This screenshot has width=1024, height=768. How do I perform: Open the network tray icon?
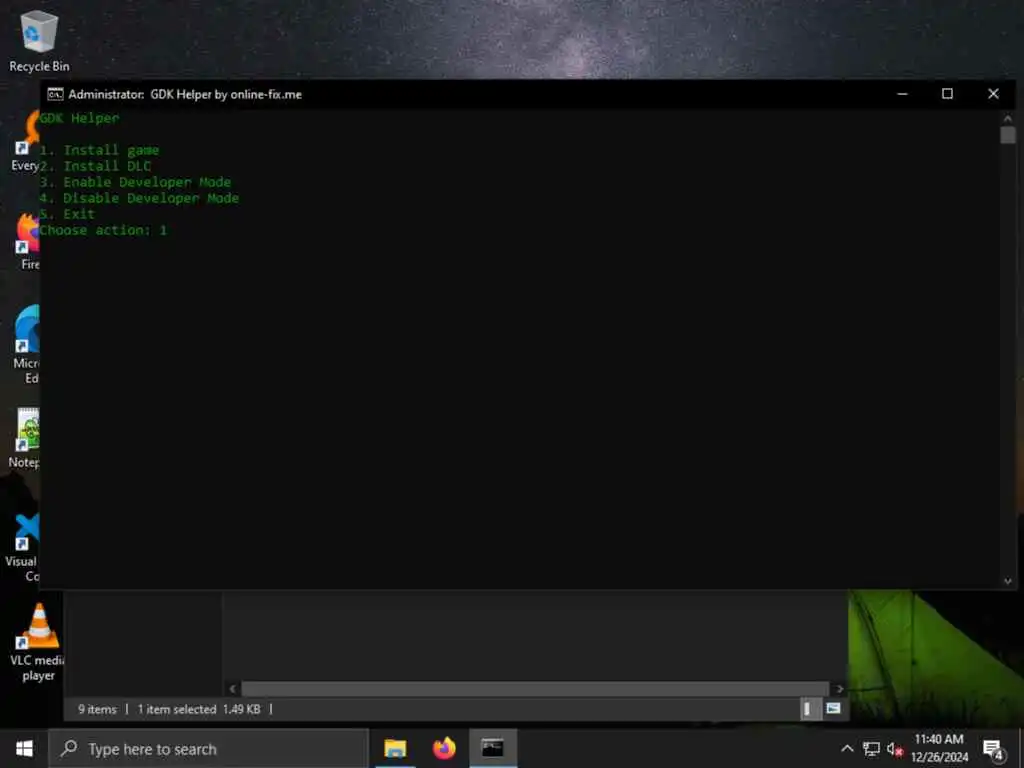click(x=871, y=748)
